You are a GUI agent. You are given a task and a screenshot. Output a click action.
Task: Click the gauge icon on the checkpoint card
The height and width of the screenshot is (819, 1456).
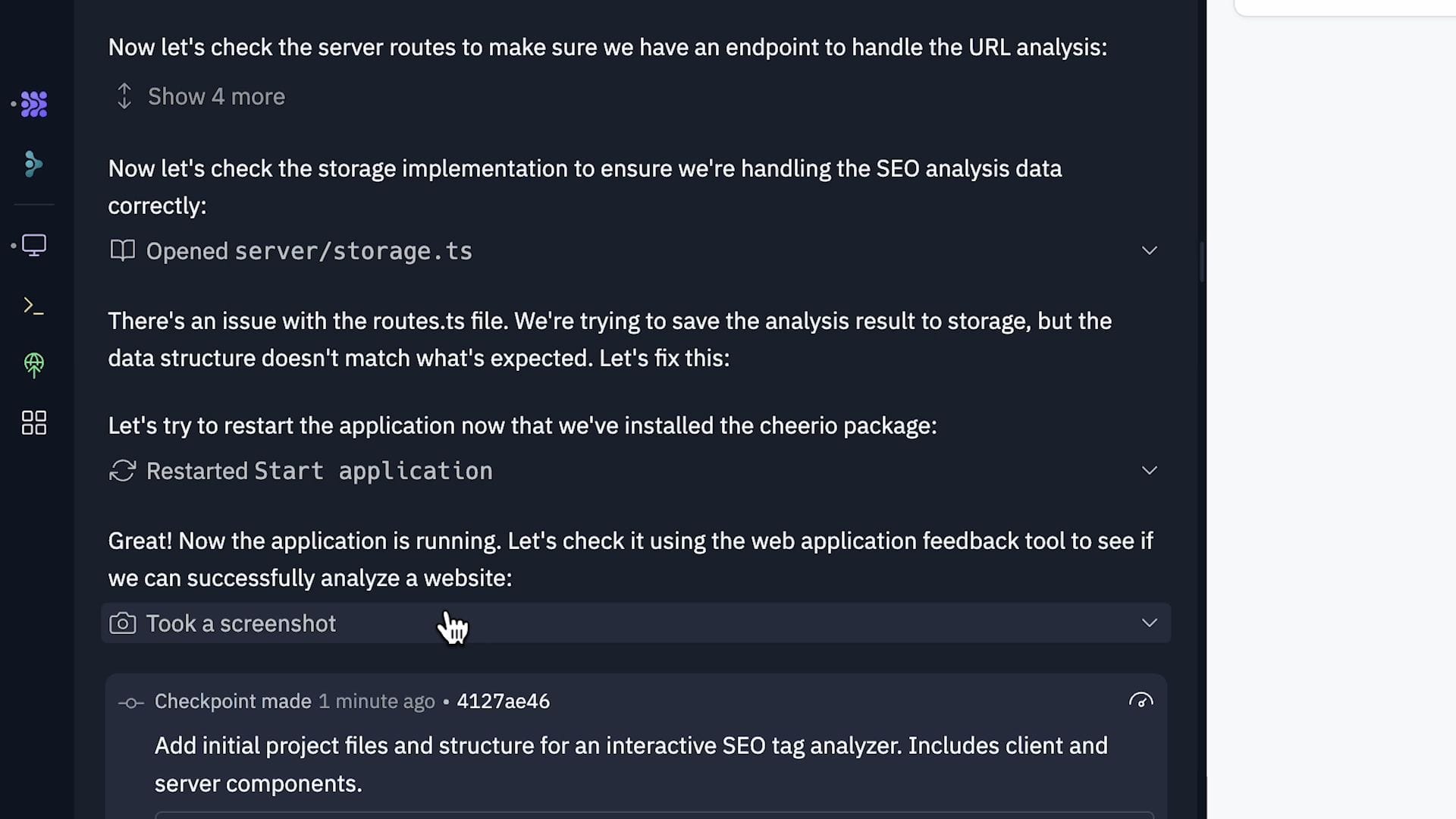point(1141,701)
